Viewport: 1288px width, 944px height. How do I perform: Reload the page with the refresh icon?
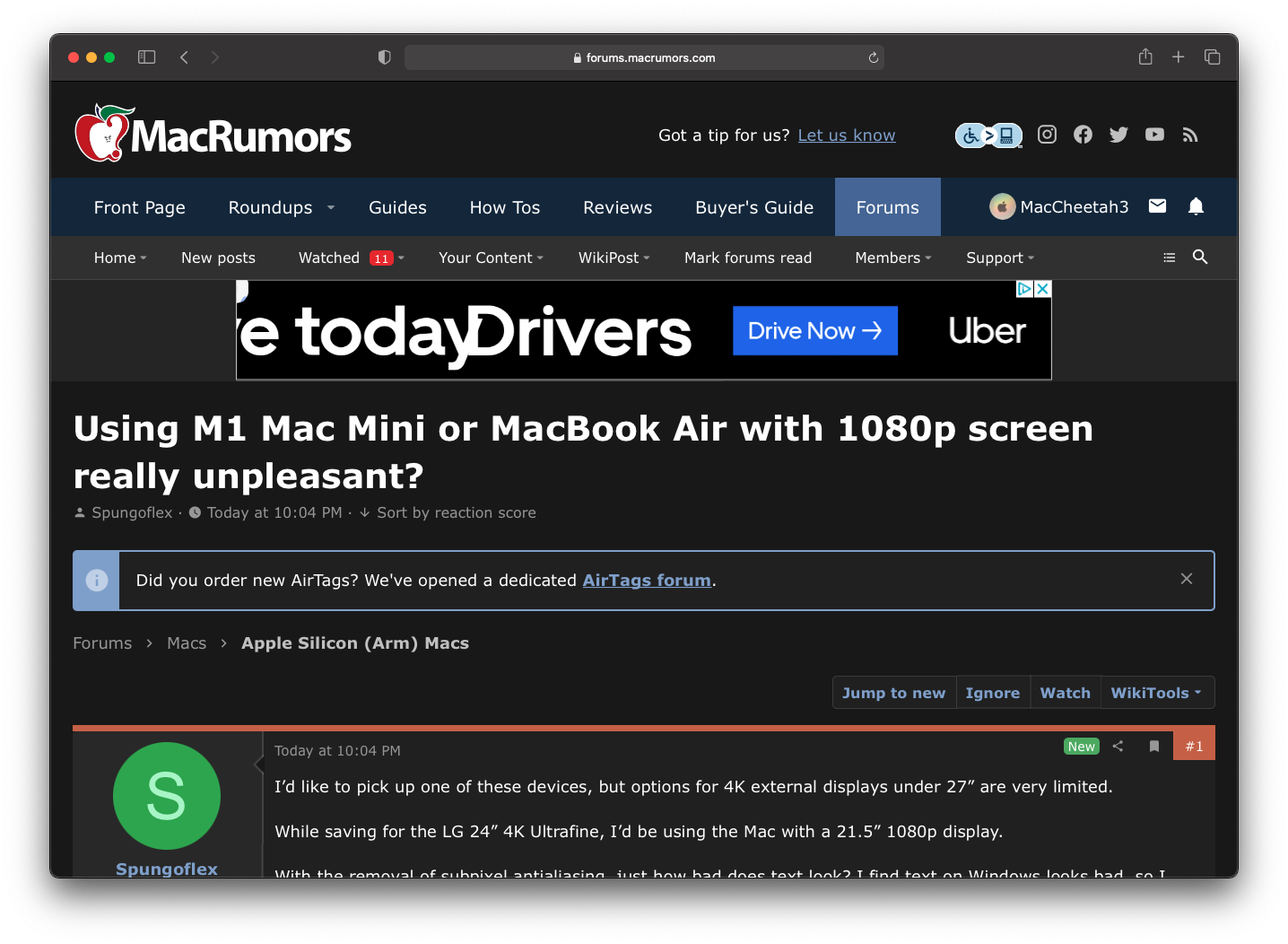tap(873, 57)
